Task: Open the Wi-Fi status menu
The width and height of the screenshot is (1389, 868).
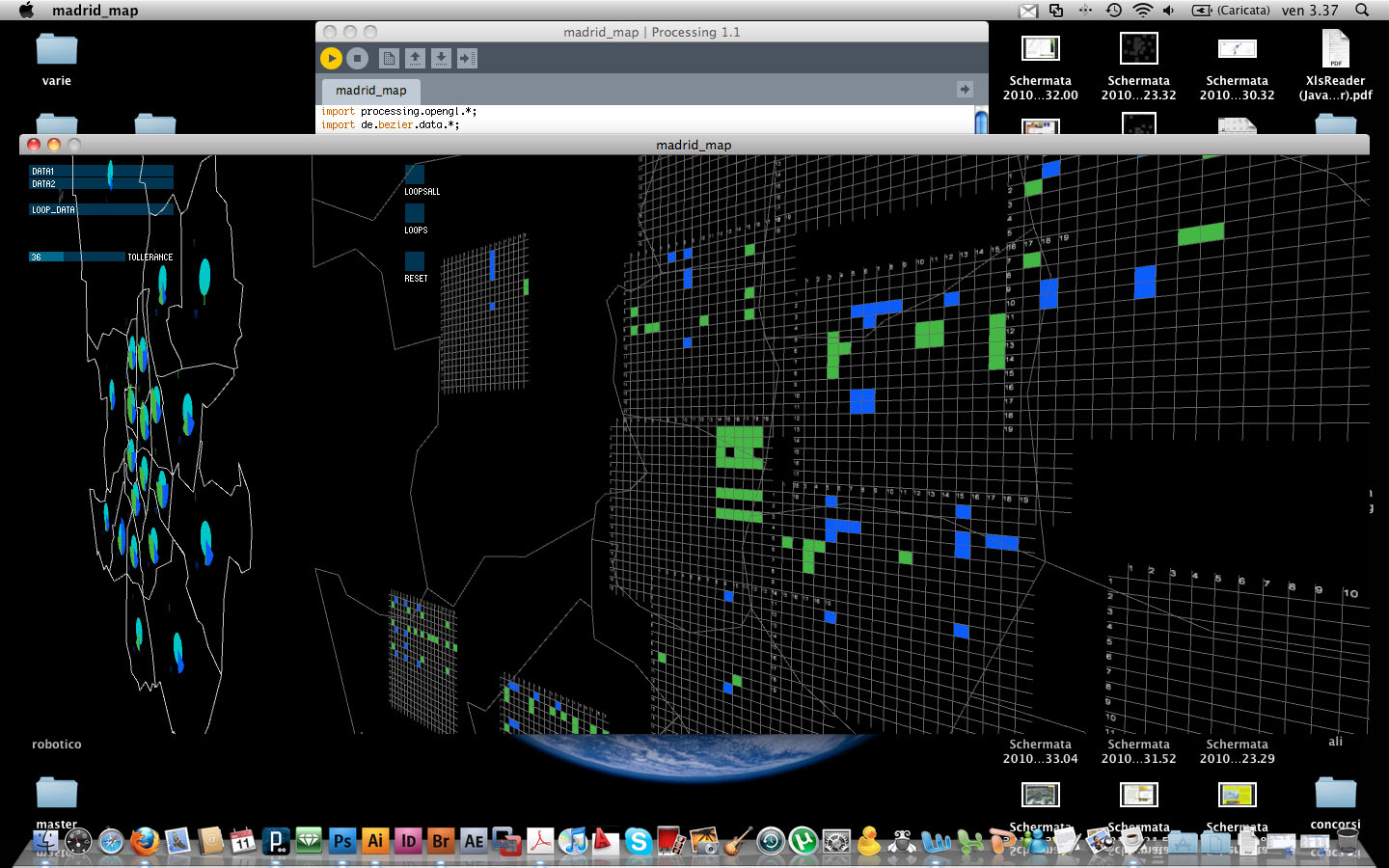Action: pyautogui.click(x=1142, y=11)
